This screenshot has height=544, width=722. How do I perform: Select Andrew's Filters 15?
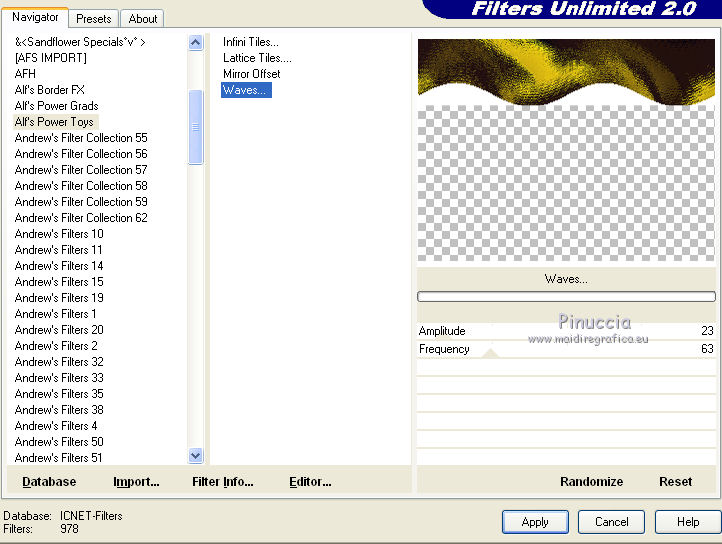59,282
